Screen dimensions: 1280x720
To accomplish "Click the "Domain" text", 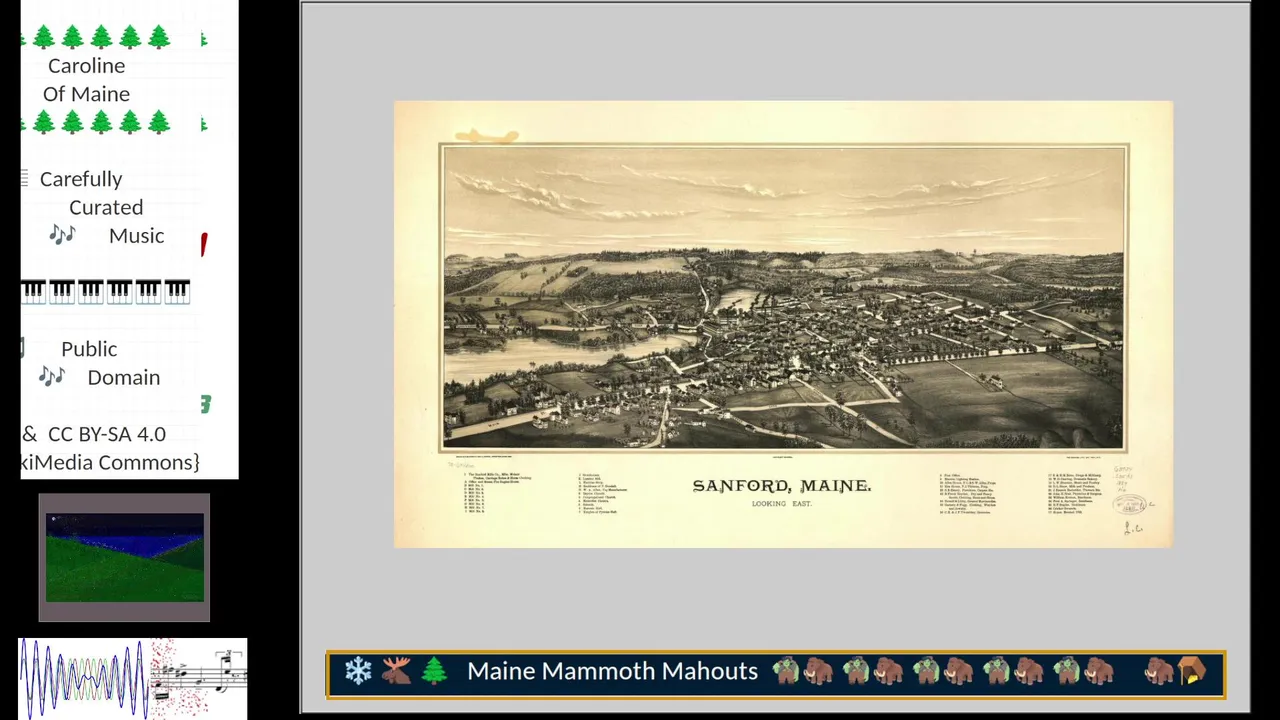I will coord(123,377).
